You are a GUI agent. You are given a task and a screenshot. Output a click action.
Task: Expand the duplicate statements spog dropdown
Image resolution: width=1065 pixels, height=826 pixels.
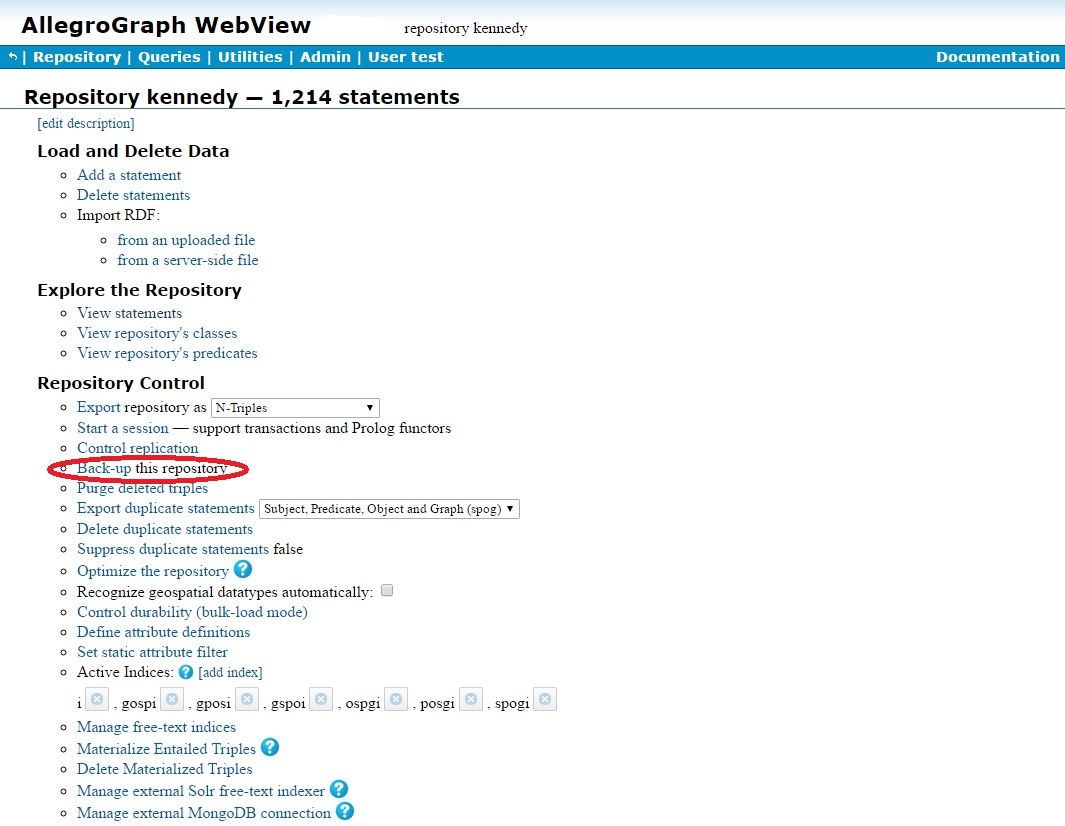coord(389,509)
